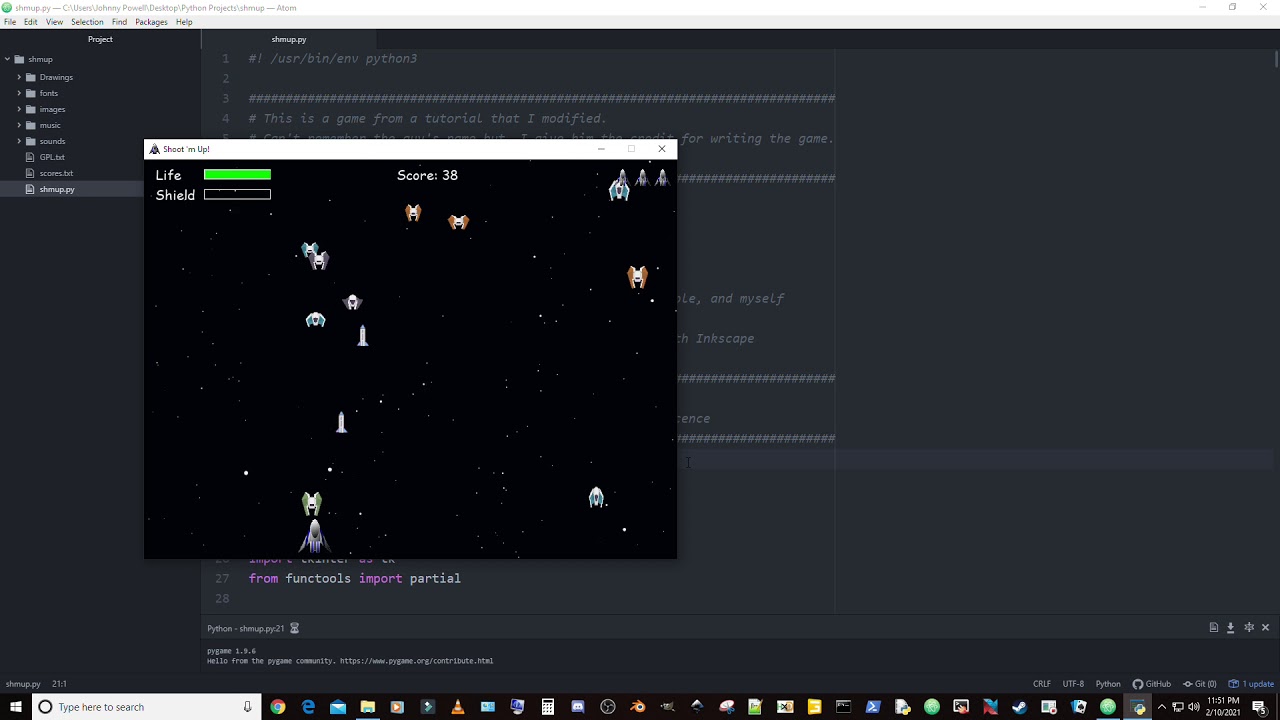Click the pygame window snake icon

coord(154,149)
